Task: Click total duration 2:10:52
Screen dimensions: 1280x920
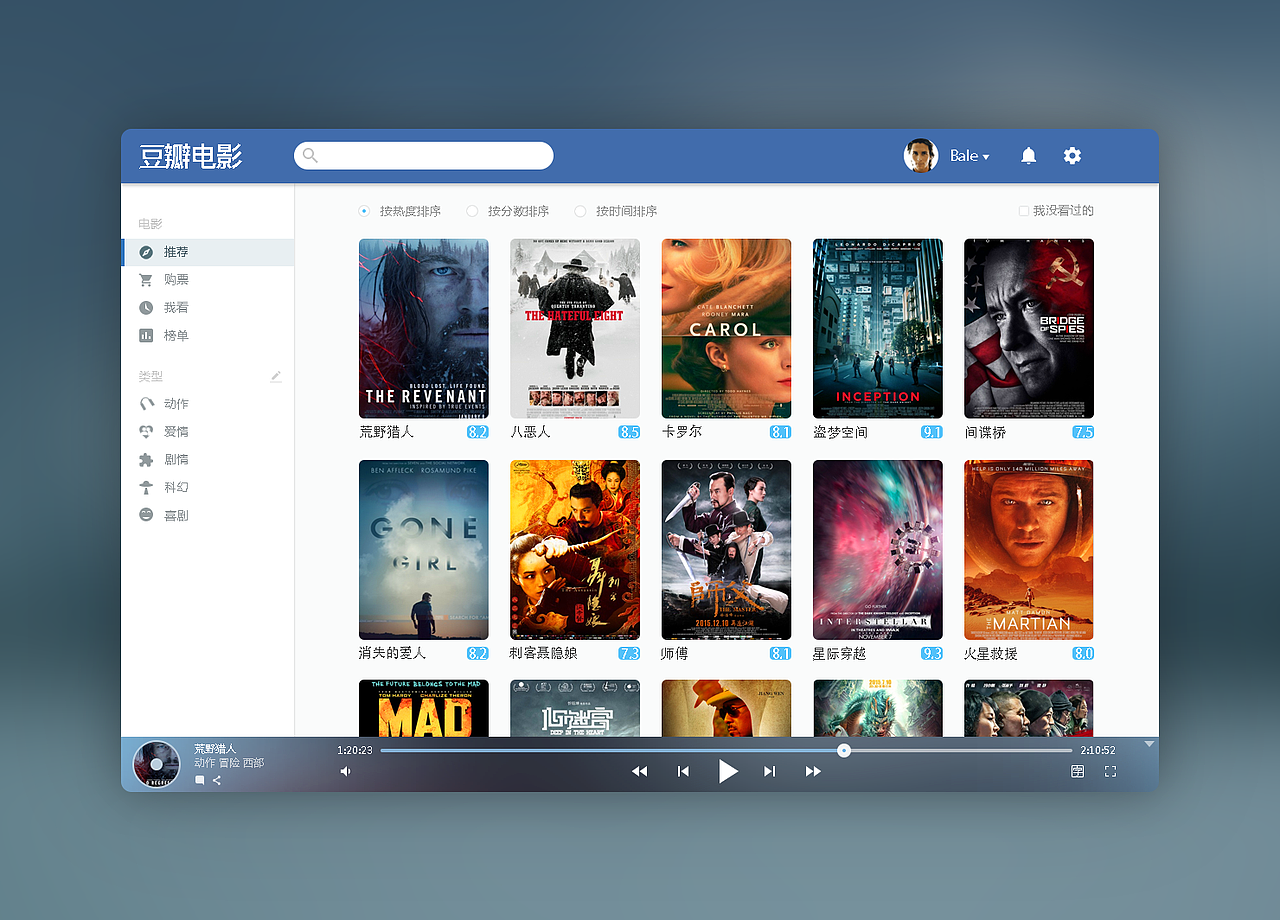Action: (1098, 750)
